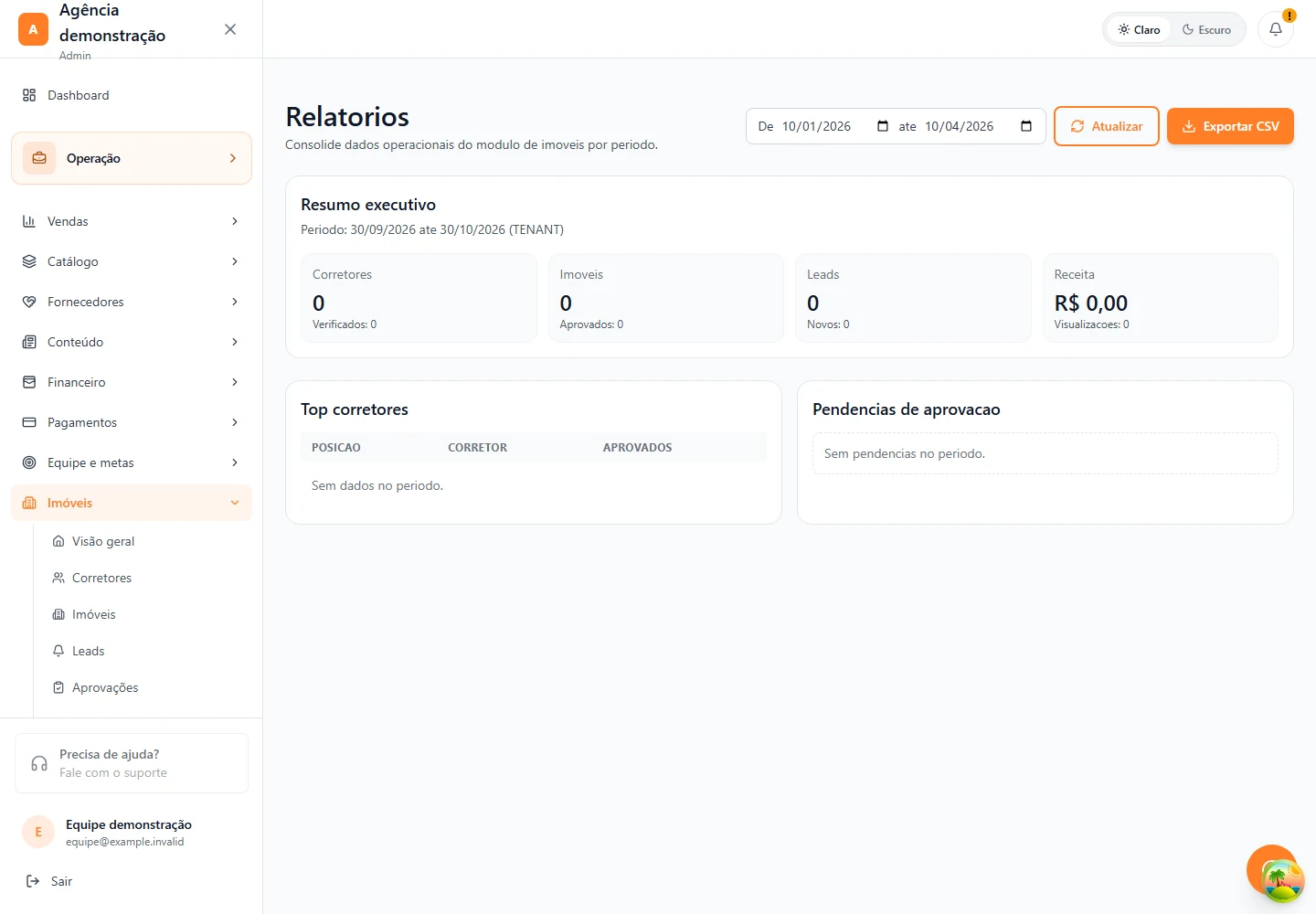Viewport: 1316px width, 914px height.
Task: Click the Dashboard grid icon
Action: coord(29,95)
